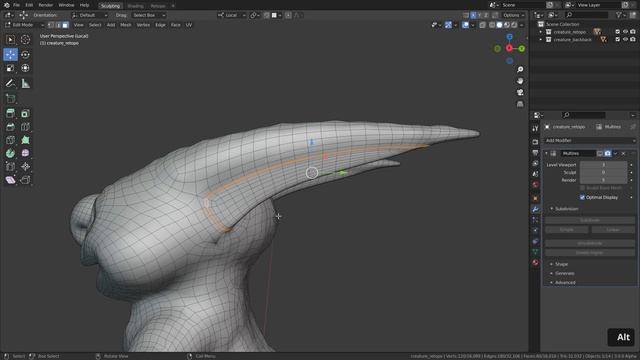The height and width of the screenshot is (360, 640).
Task: Select the Move tool
Action: (x=10, y=54)
